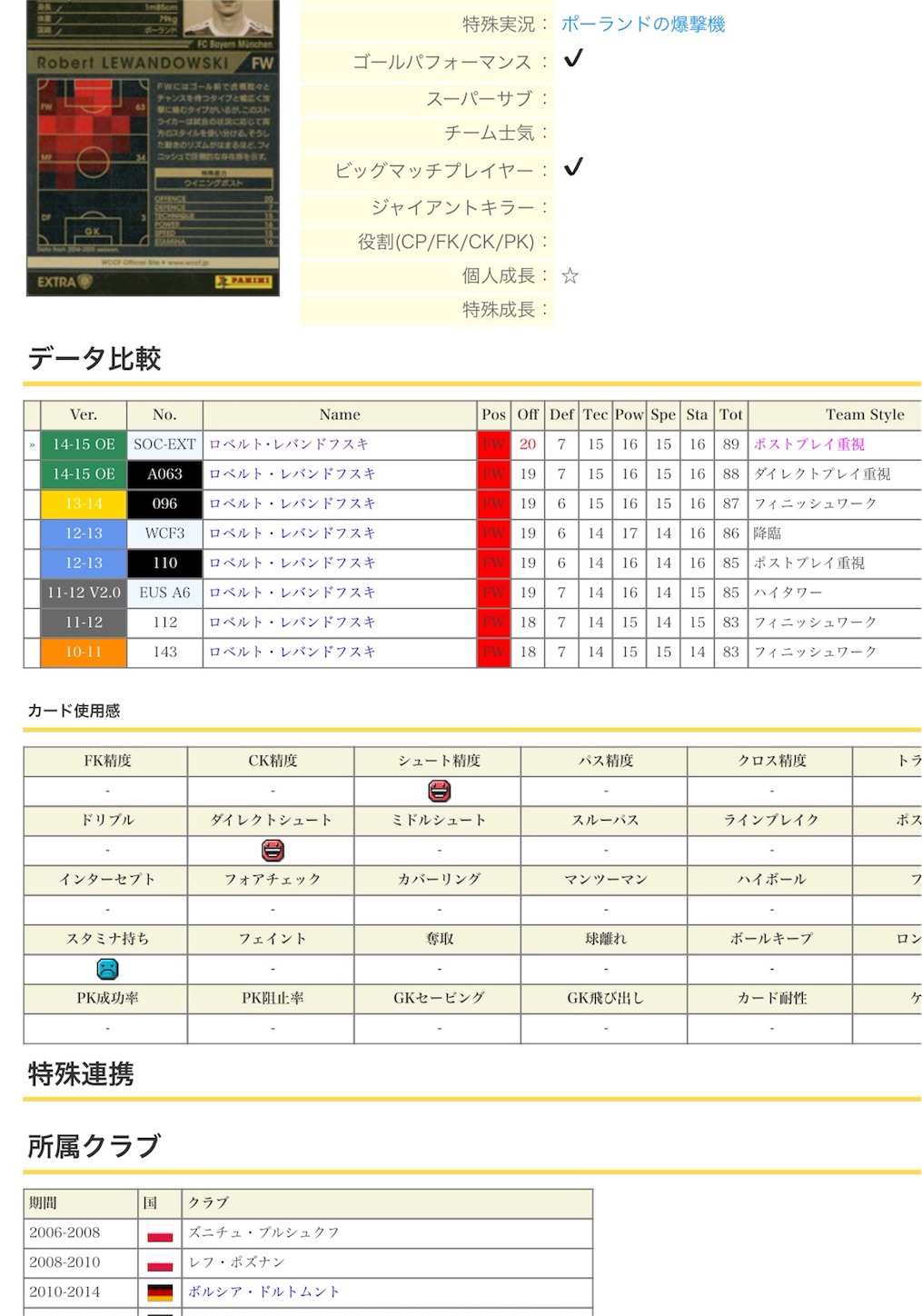Click the black 096 number cell
922x1316 pixels.
(164, 503)
